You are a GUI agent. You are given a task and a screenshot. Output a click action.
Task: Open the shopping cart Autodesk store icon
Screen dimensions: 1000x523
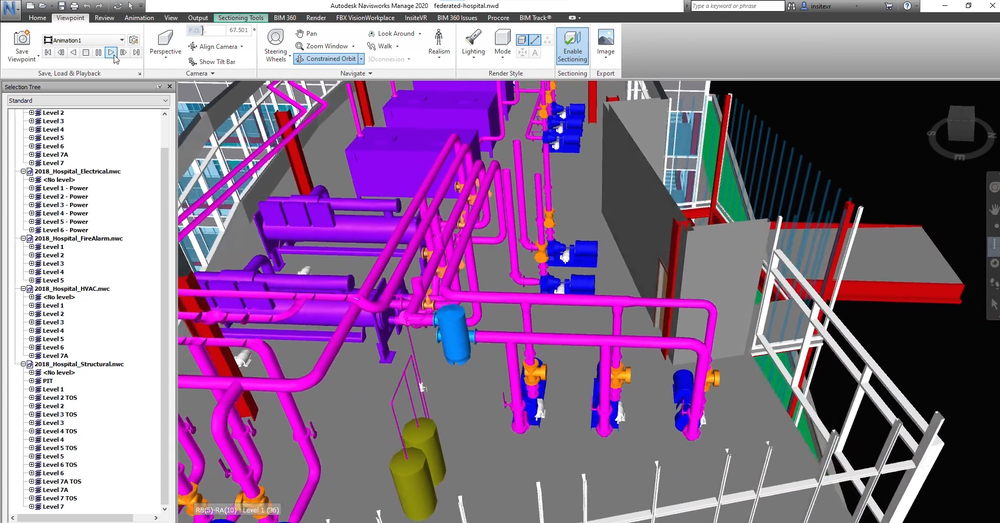(x=889, y=6)
